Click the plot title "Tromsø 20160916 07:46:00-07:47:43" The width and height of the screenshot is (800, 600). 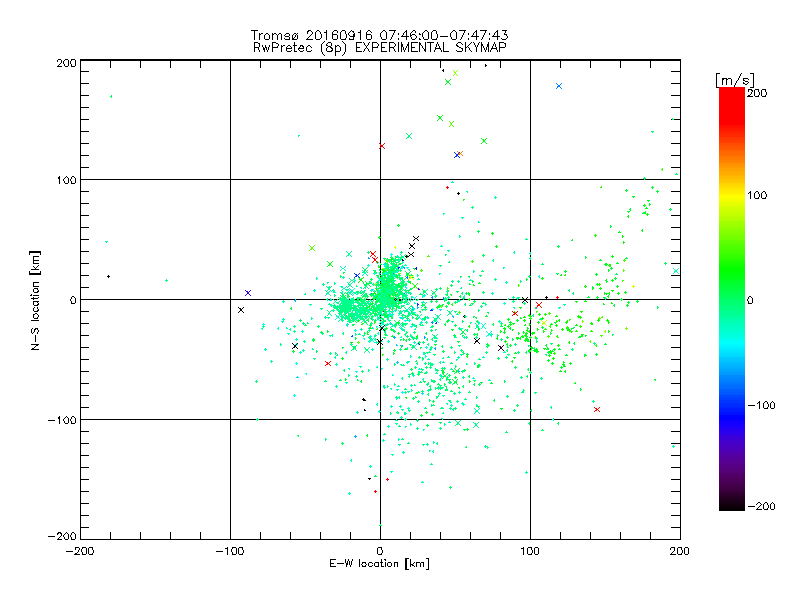point(379,35)
